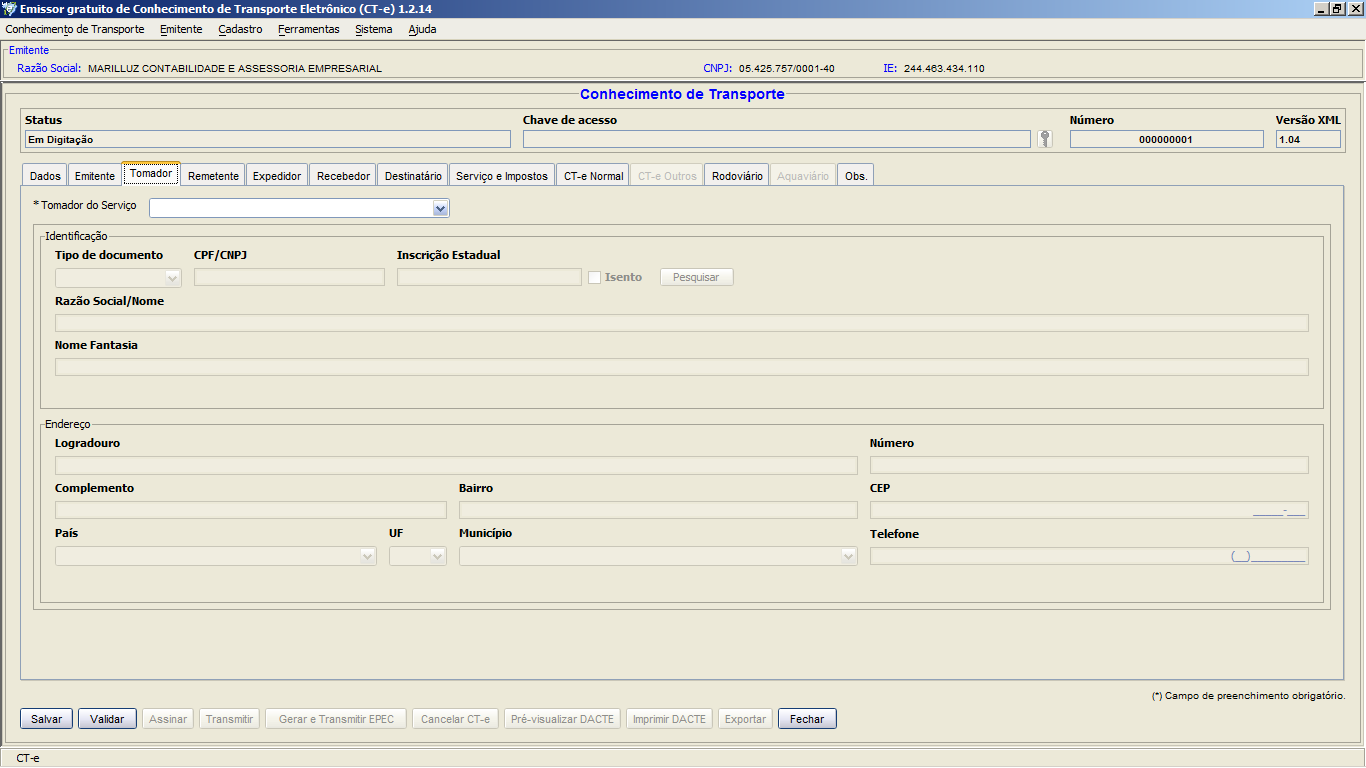1366x768 pixels.
Task: Open the Ferramentas menu
Action: click(309, 29)
